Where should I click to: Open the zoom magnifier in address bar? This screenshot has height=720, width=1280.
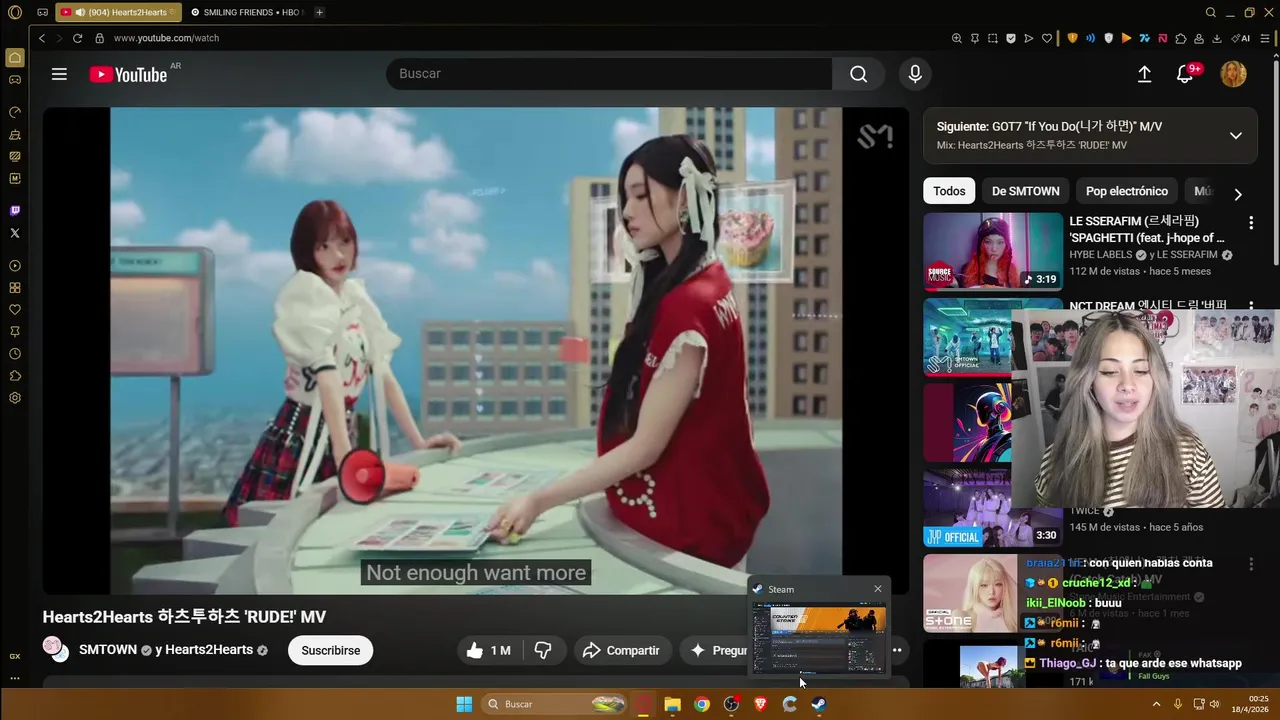point(957,38)
